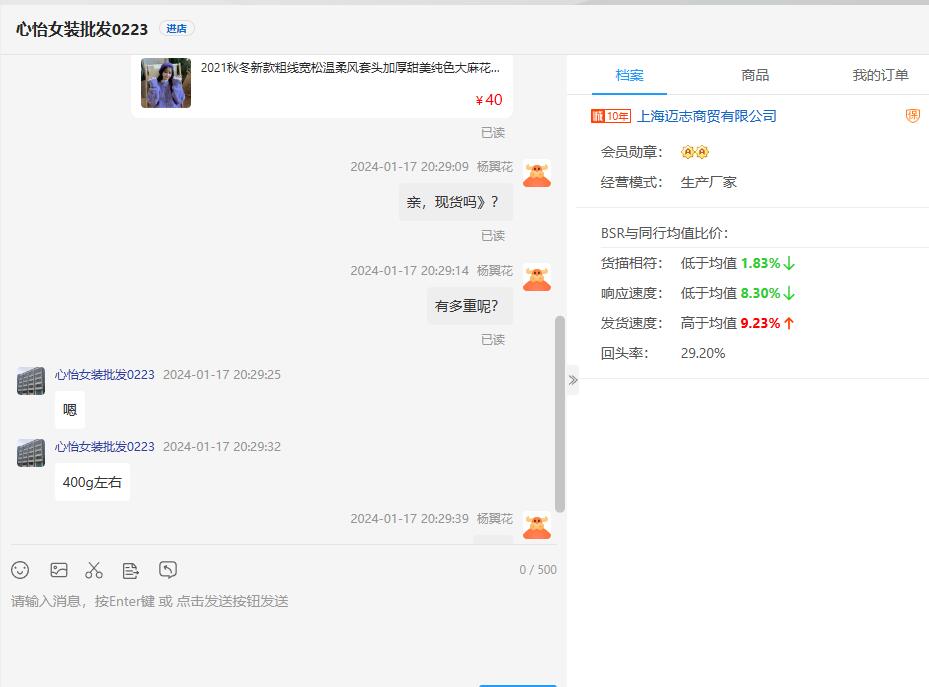This screenshot has height=687, width=929.
Task: Click the send image icon
Action: pyautogui.click(x=59, y=570)
